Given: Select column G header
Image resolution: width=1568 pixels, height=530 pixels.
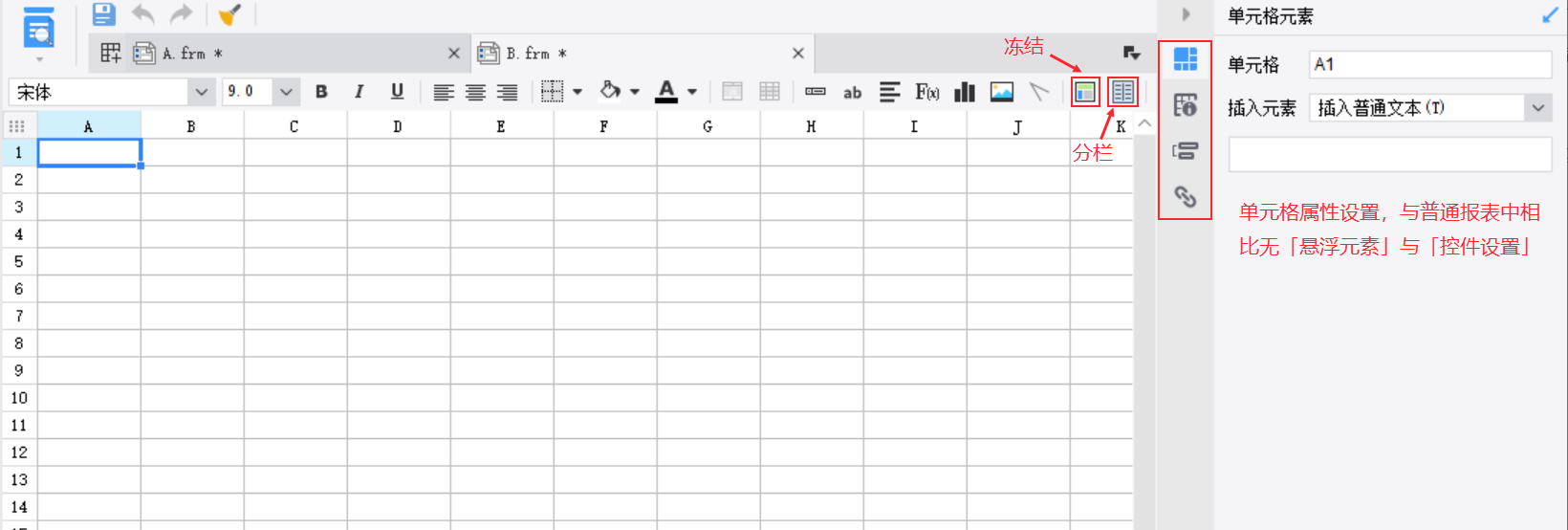Looking at the screenshot, I should coord(708,126).
